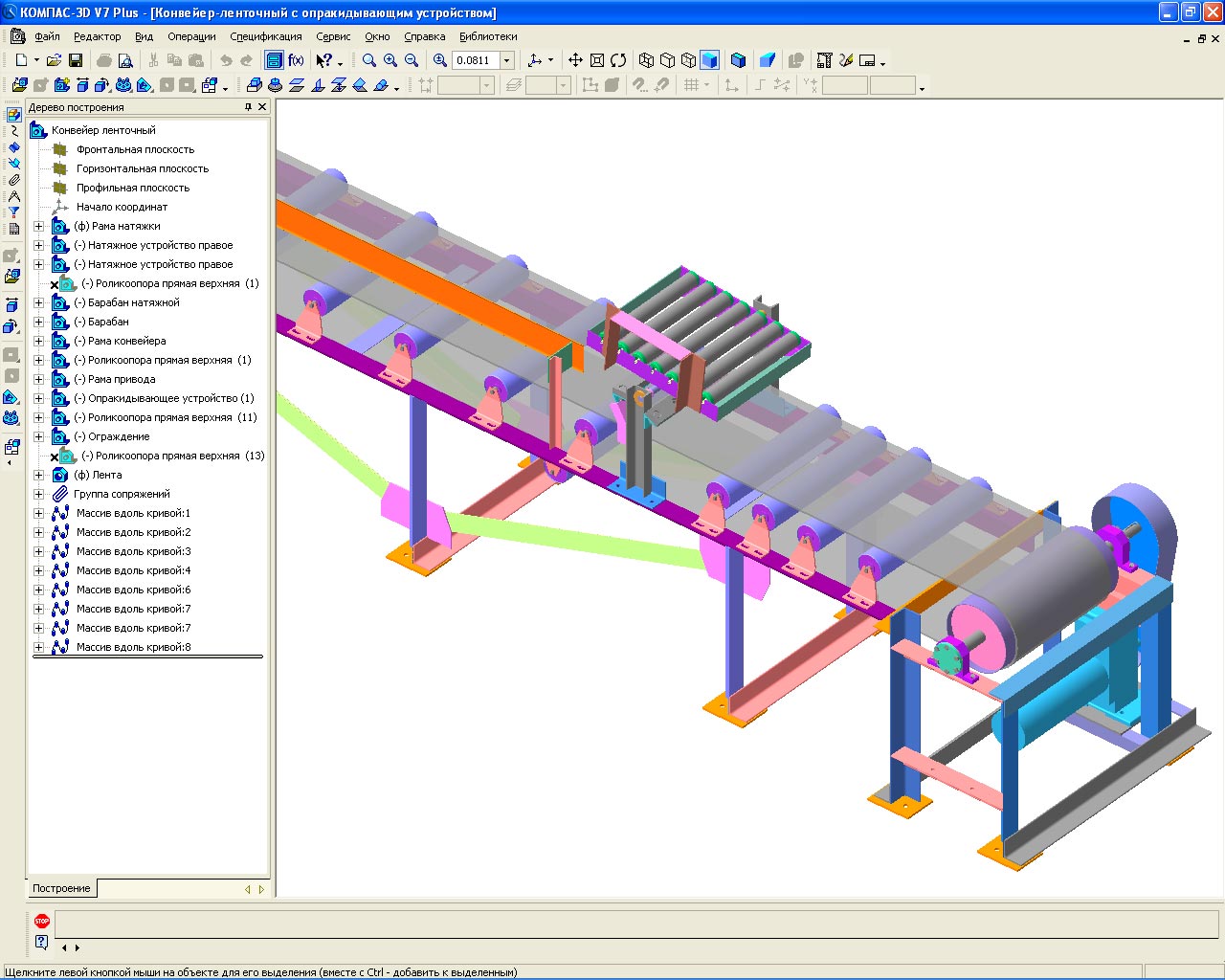1225x980 pixels.
Task: Select Массив вдоль кривой:8 in tree
Action: click(134, 647)
